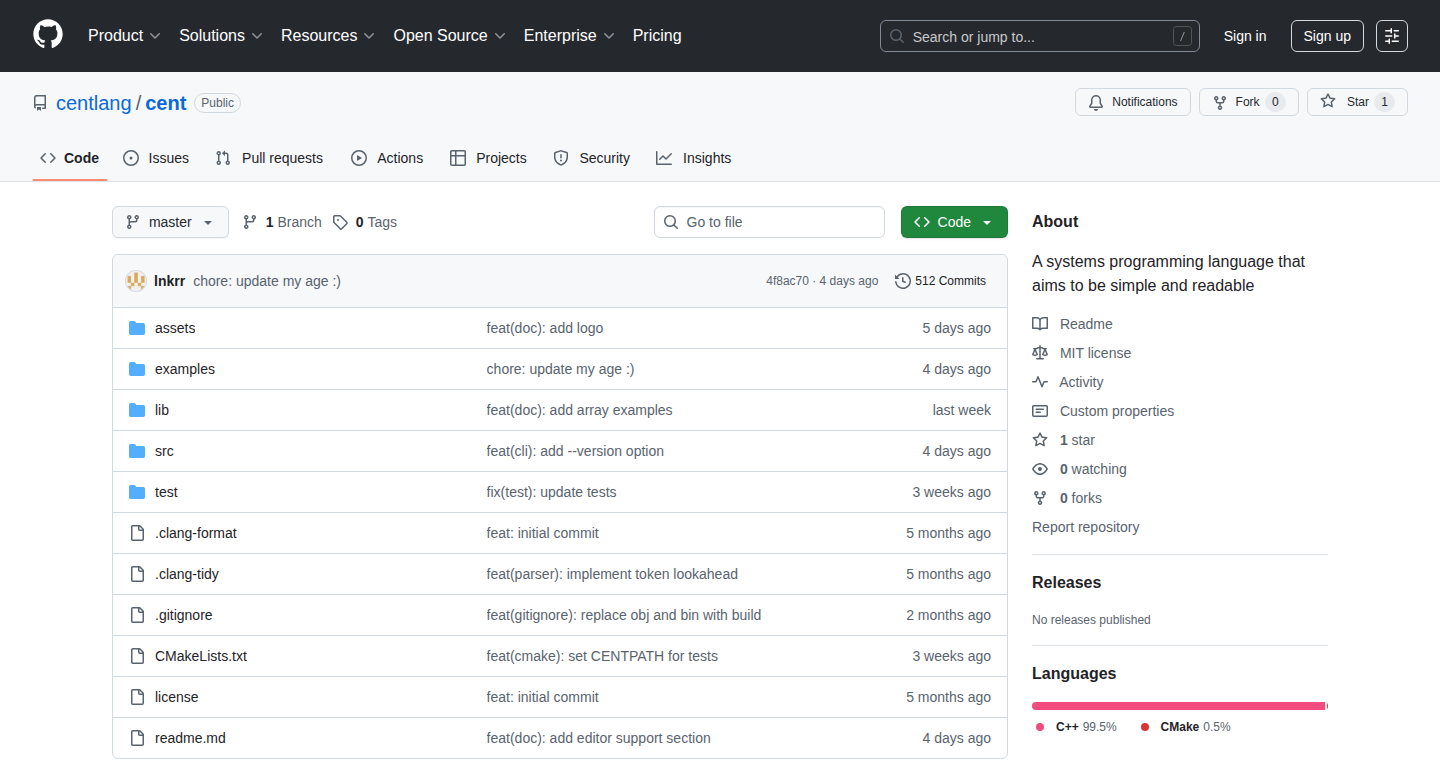1440x761 pixels.
Task: Open the Releases section heading
Action: (1066, 582)
